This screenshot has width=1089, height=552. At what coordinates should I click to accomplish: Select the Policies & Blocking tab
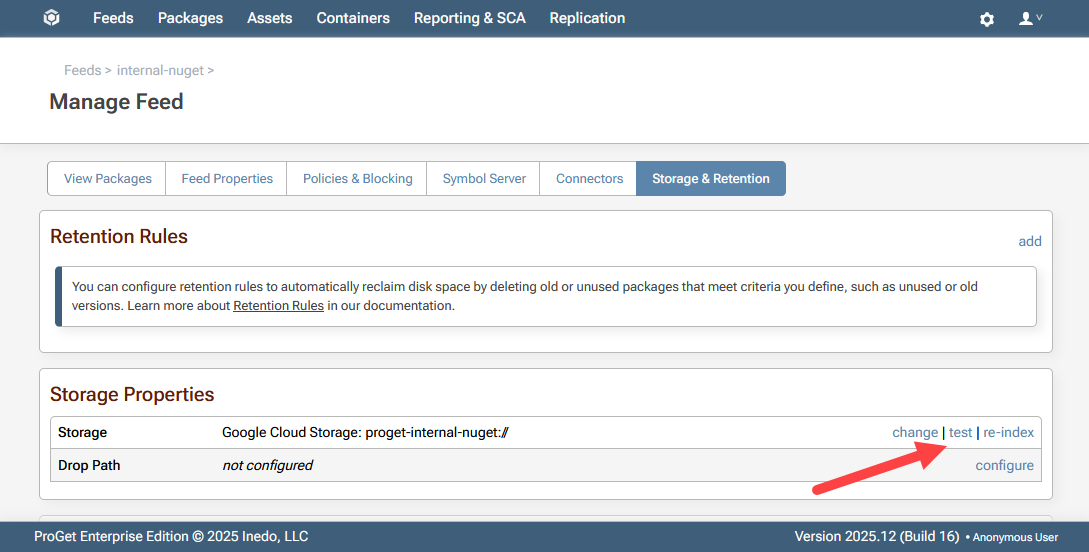357,179
